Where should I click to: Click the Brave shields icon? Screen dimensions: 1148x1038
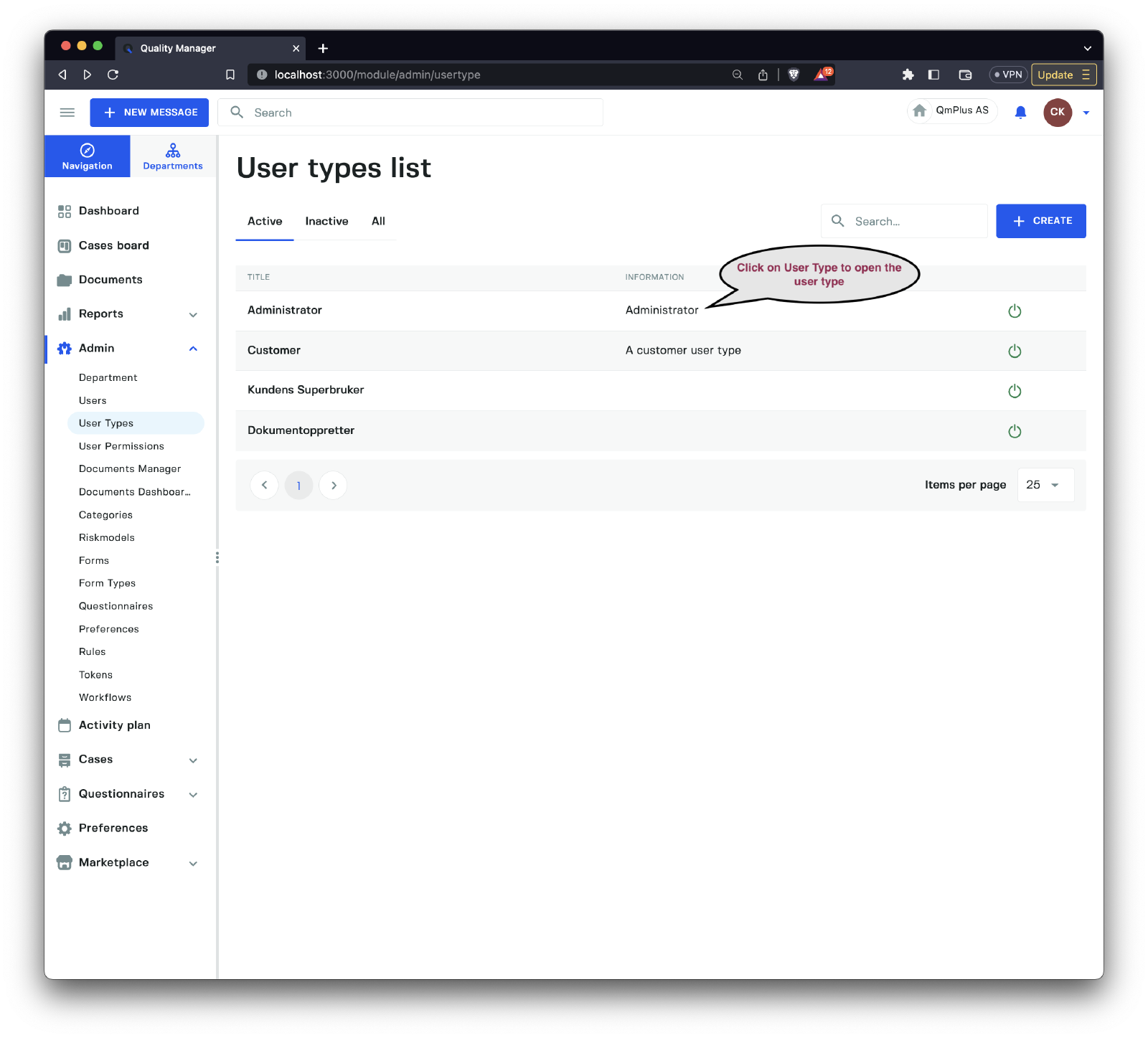click(x=794, y=75)
